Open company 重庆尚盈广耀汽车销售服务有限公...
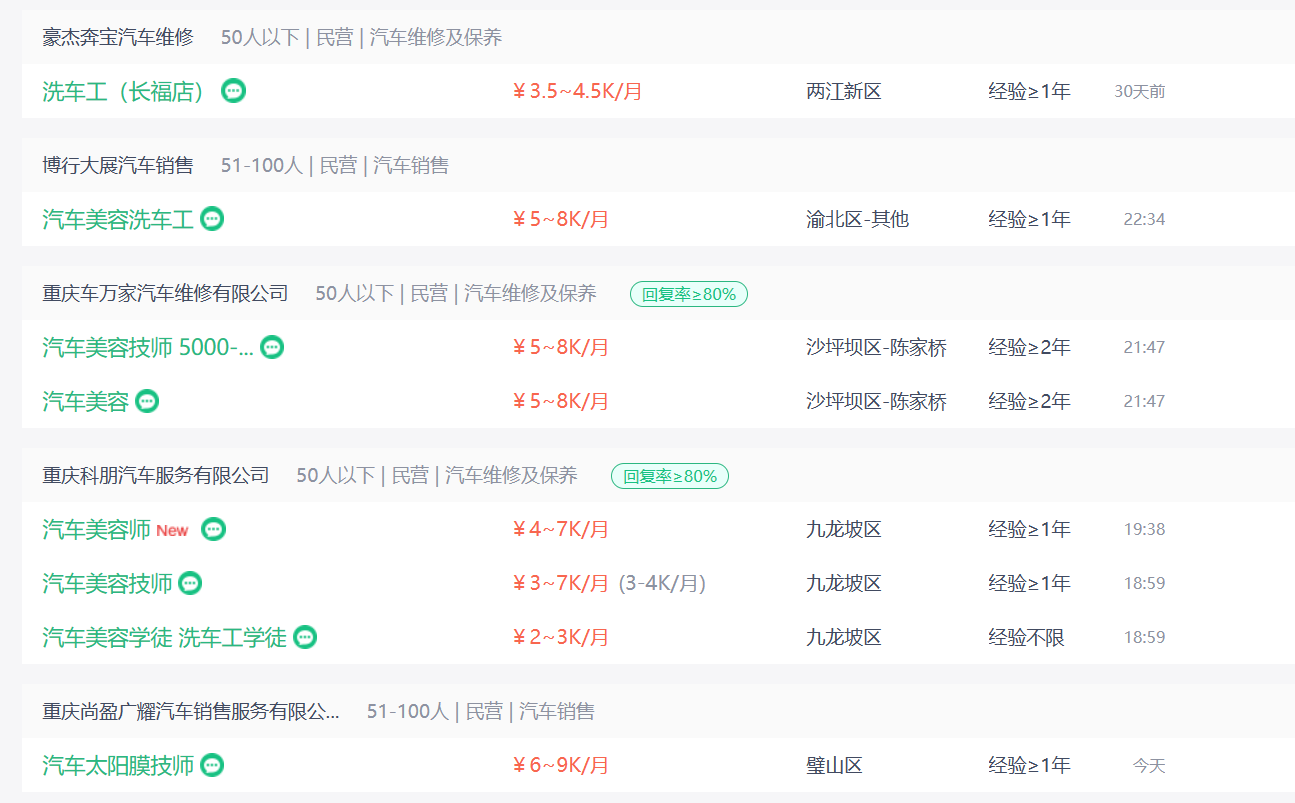 pyautogui.click(x=190, y=711)
